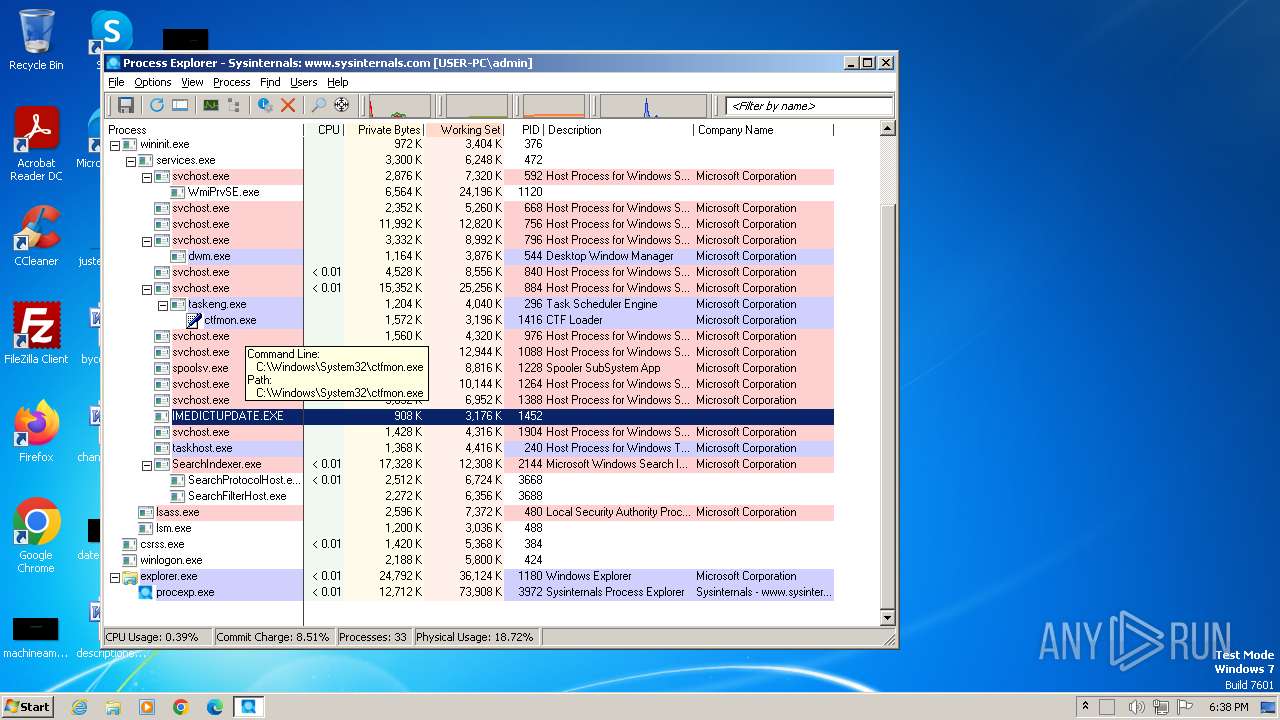The height and width of the screenshot is (720, 1280).
Task: Open the Process menu
Action: 231,82
